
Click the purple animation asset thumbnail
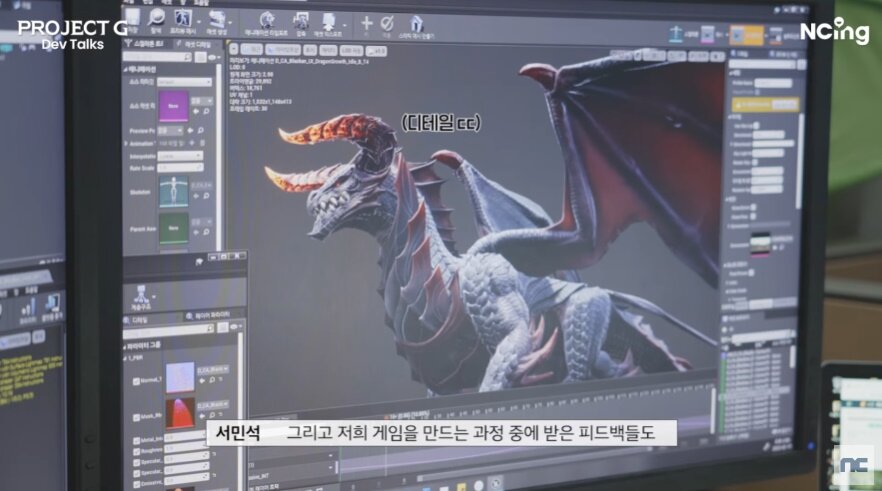(x=173, y=103)
